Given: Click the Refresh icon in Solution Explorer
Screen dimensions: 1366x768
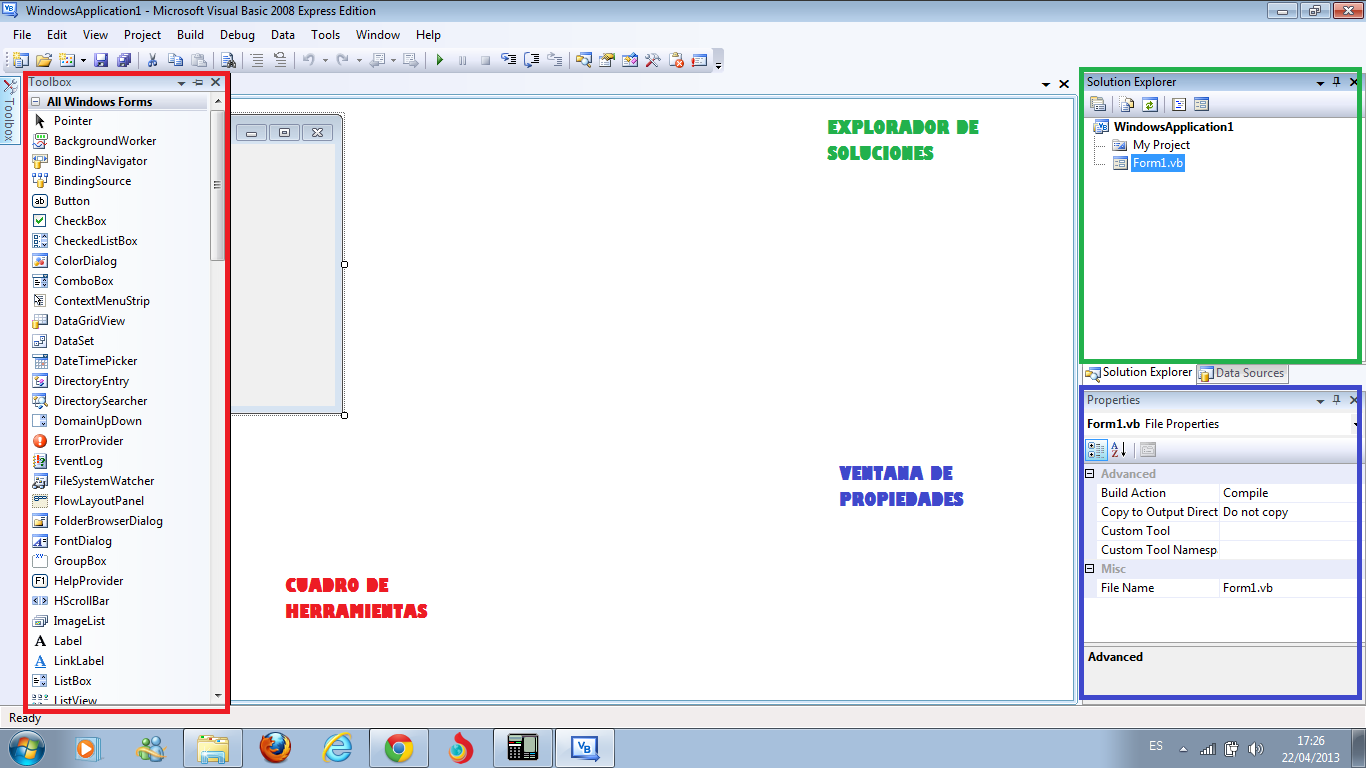Looking at the screenshot, I should coord(1149,103).
